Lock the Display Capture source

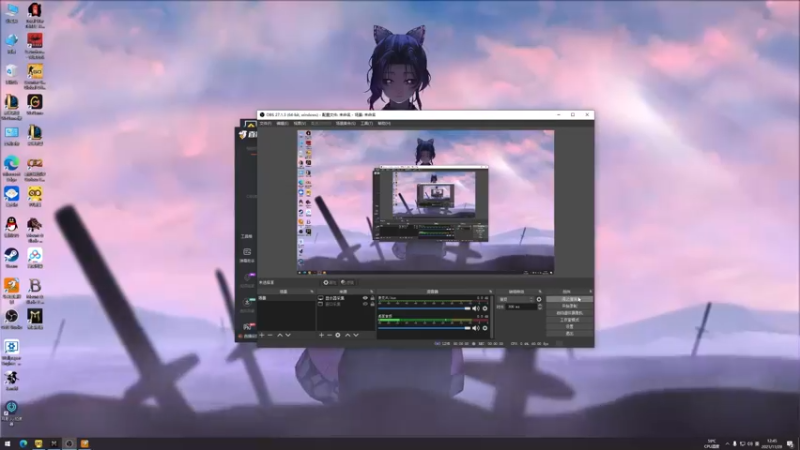pyautogui.click(x=372, y=298)
